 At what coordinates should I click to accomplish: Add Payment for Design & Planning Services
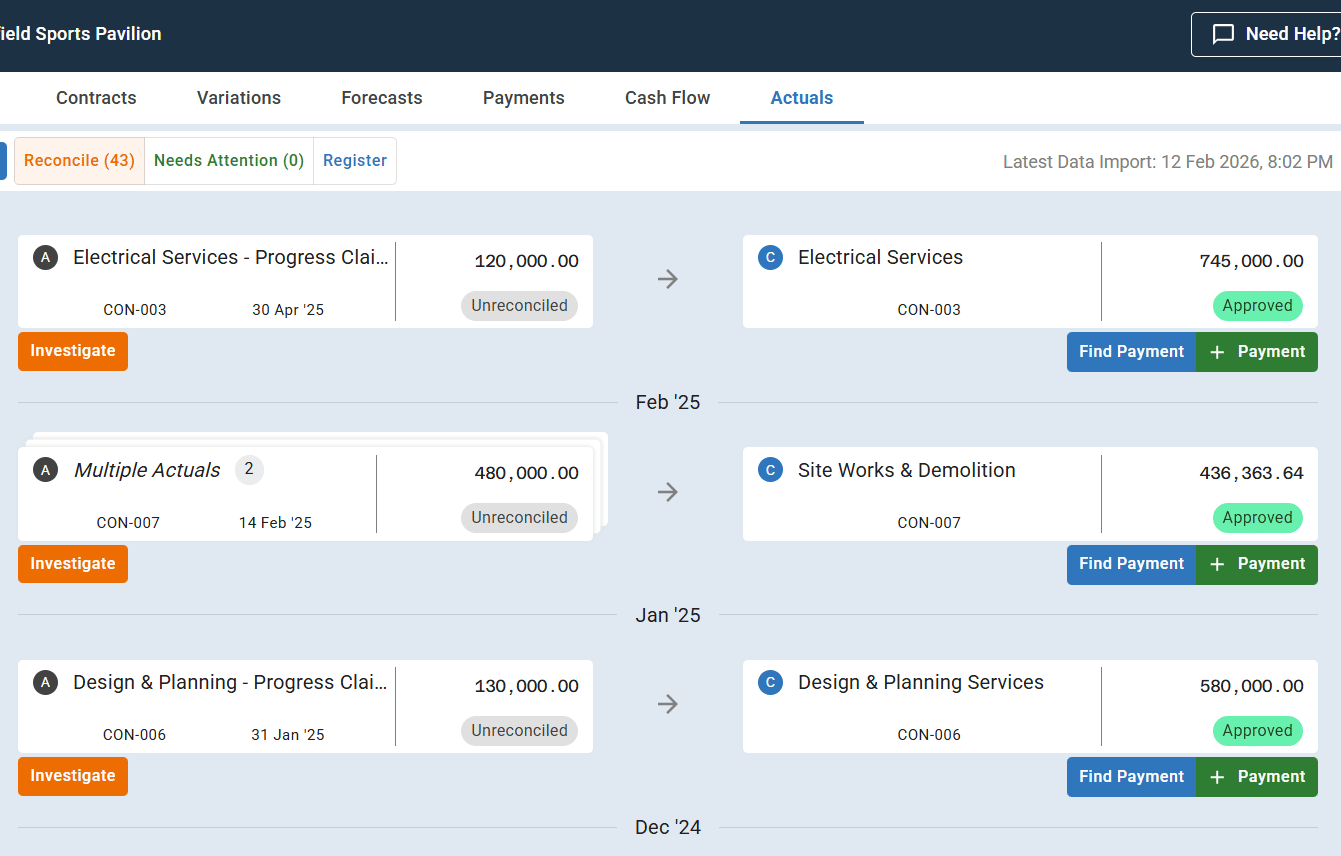point(1257,777)
